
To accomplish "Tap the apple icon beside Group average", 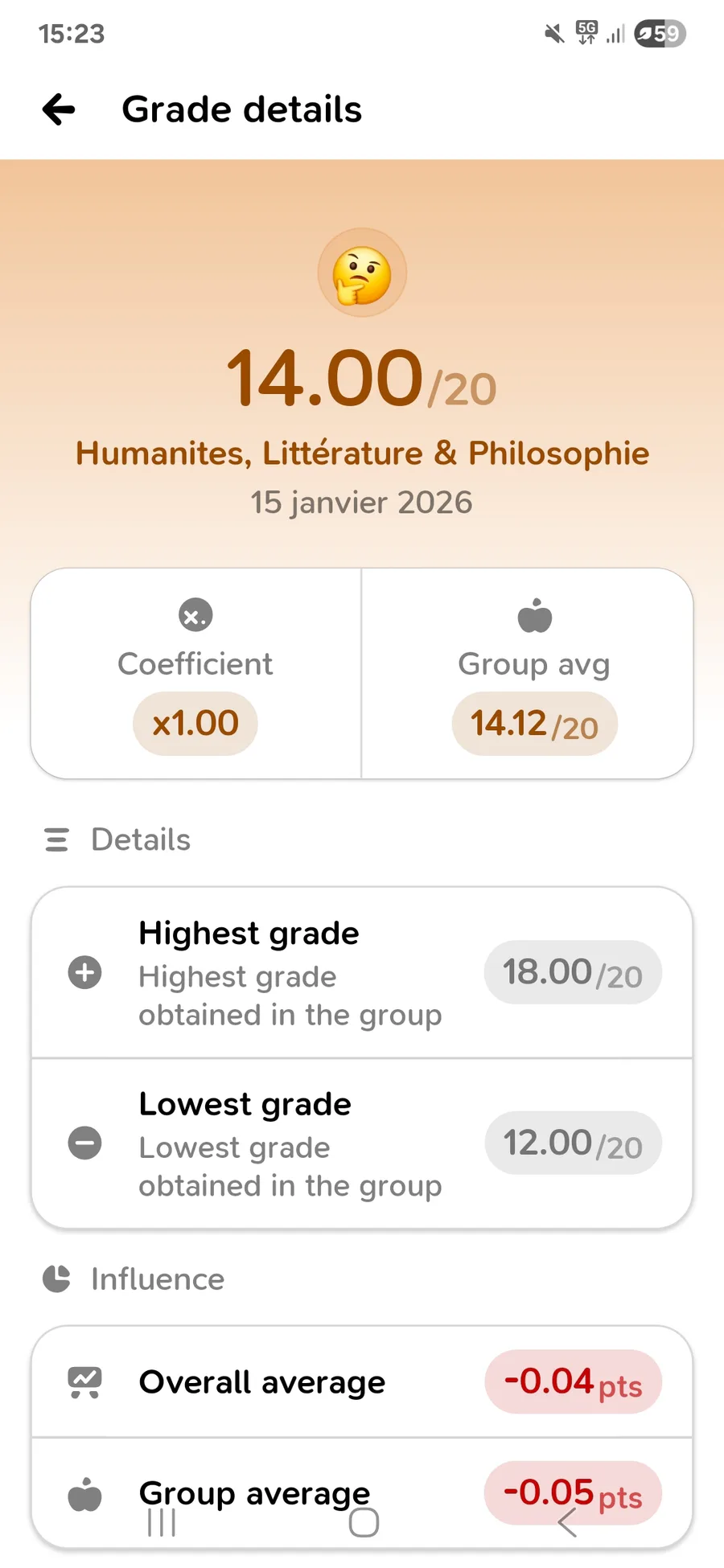I will point(84,1495).
